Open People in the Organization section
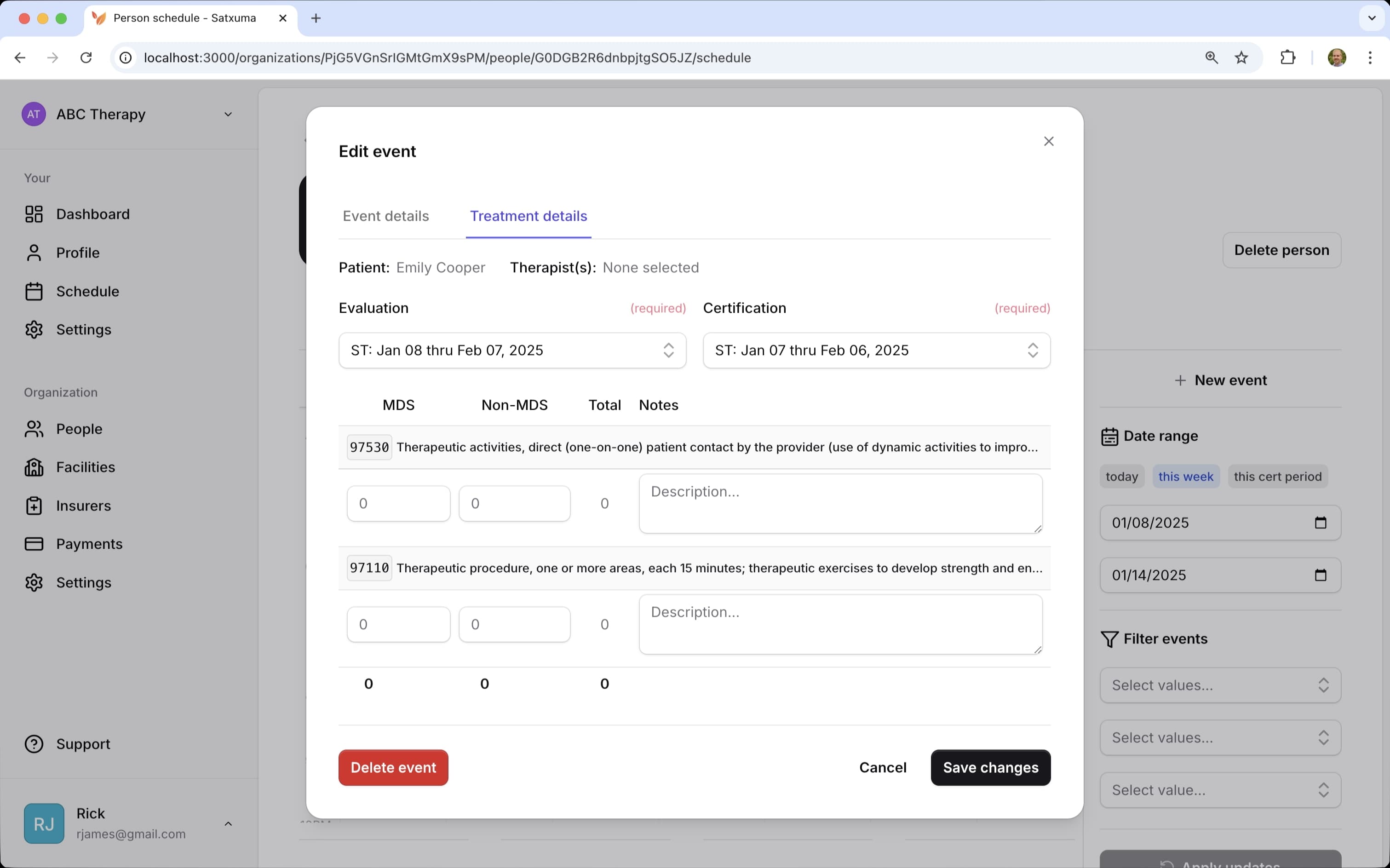The height and width of the screenshot is (868, 1390). pos(63,429)
